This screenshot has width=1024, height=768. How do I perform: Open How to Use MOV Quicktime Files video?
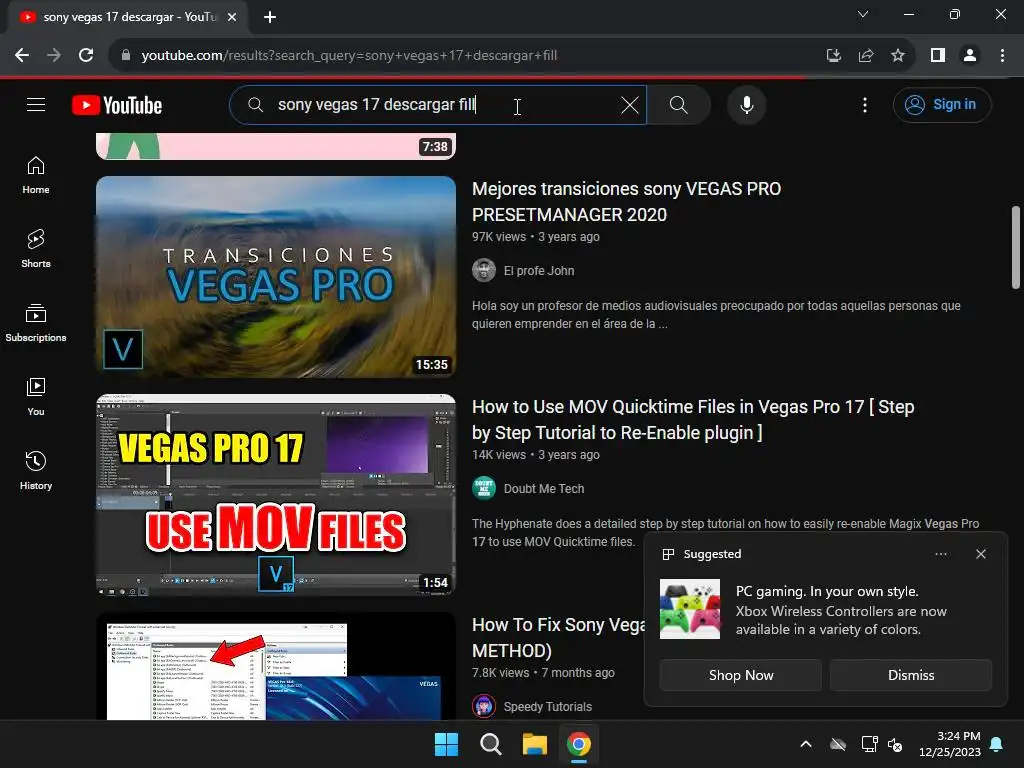[693, 419]
